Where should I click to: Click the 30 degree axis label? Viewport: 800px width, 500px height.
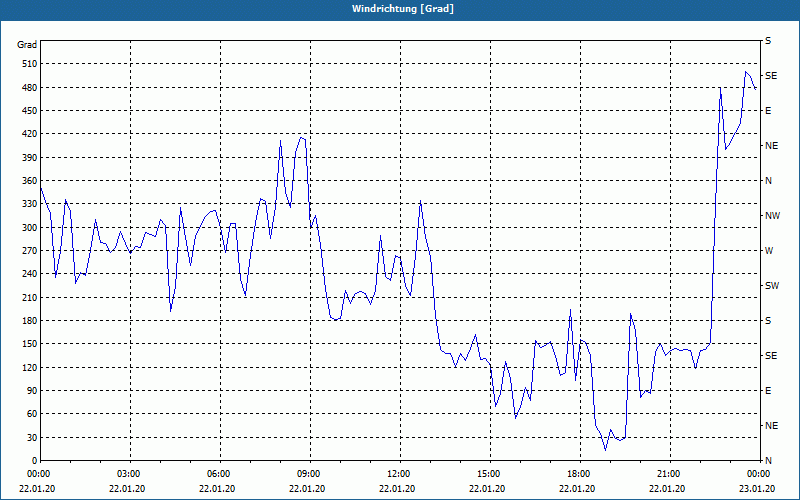pos(33,438)
